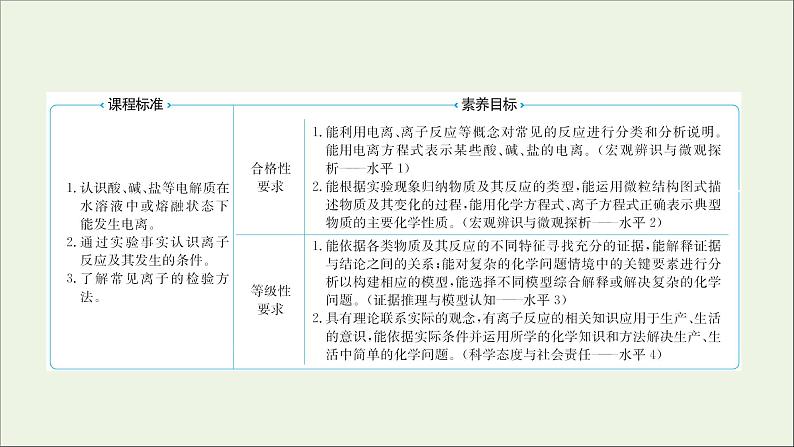Click the text 析——水平 1
The width and height of the screenshot is (794, 447).
tap(368, 168)
